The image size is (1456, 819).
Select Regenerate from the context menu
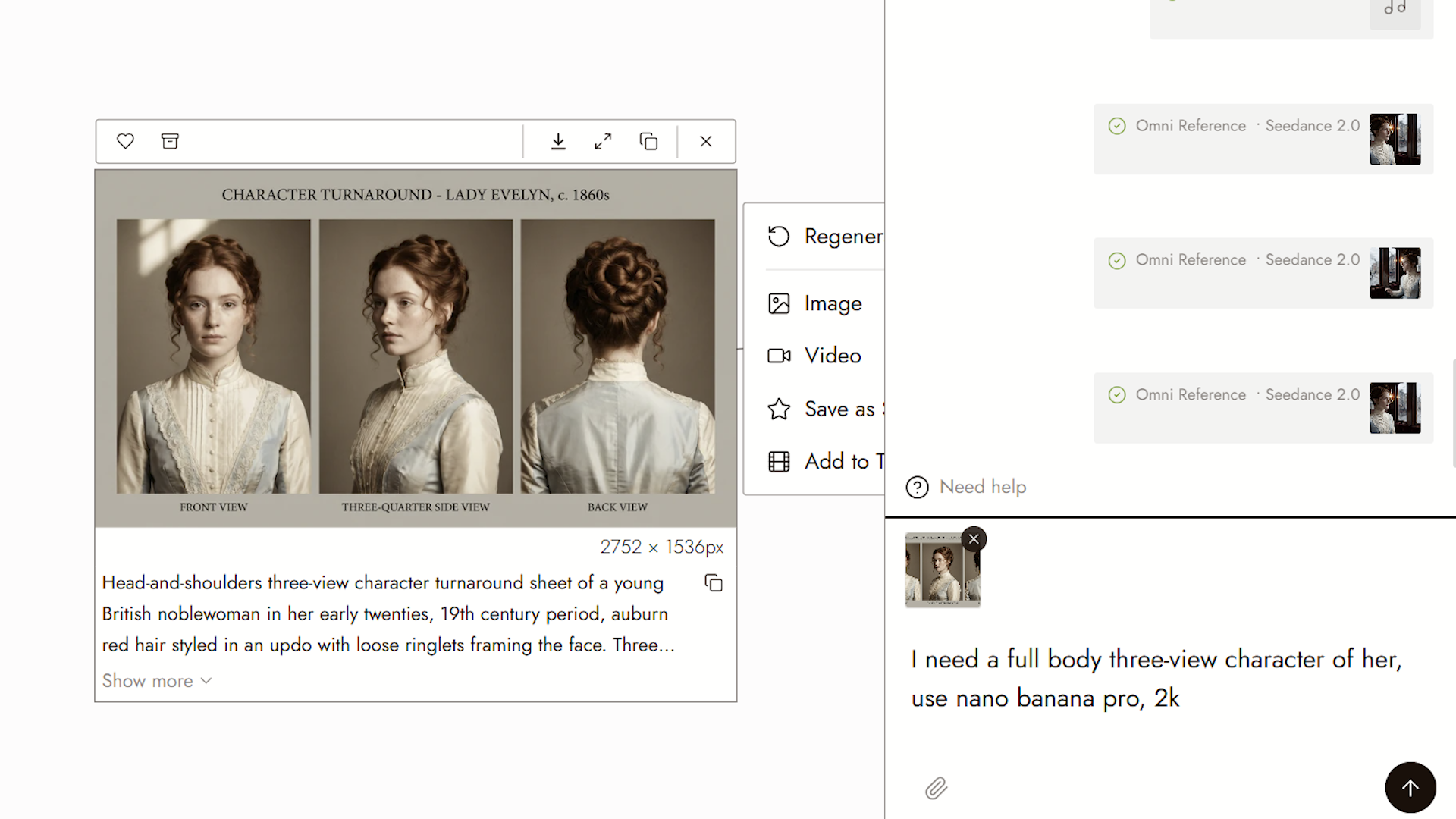coord(825,237)
